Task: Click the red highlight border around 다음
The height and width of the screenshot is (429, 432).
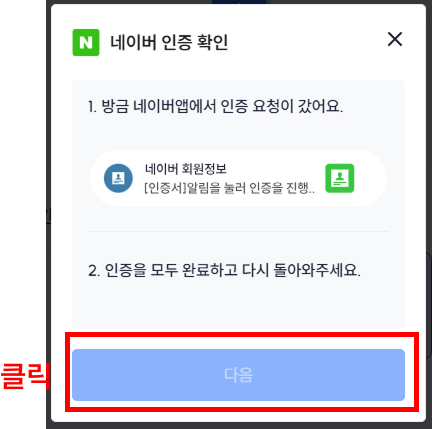Action: (242, 335)
